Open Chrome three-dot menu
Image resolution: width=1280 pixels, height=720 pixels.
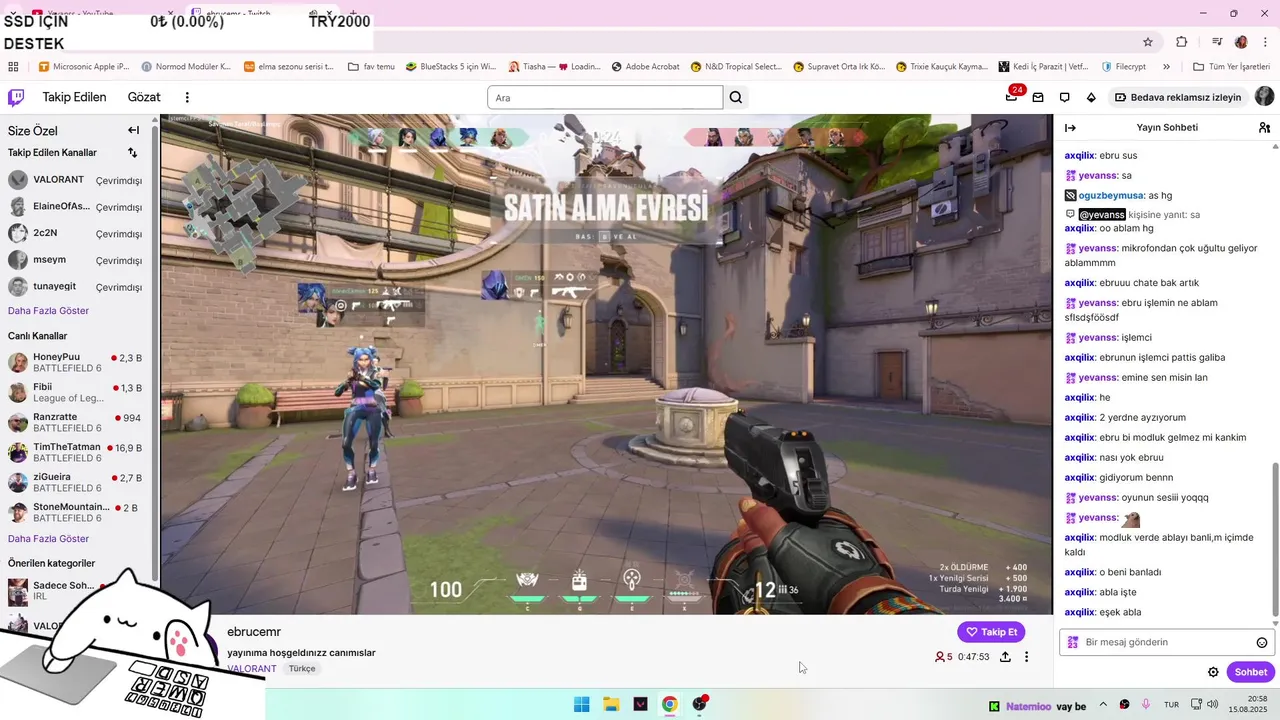pyautogui.click(x=1265, y=42)
